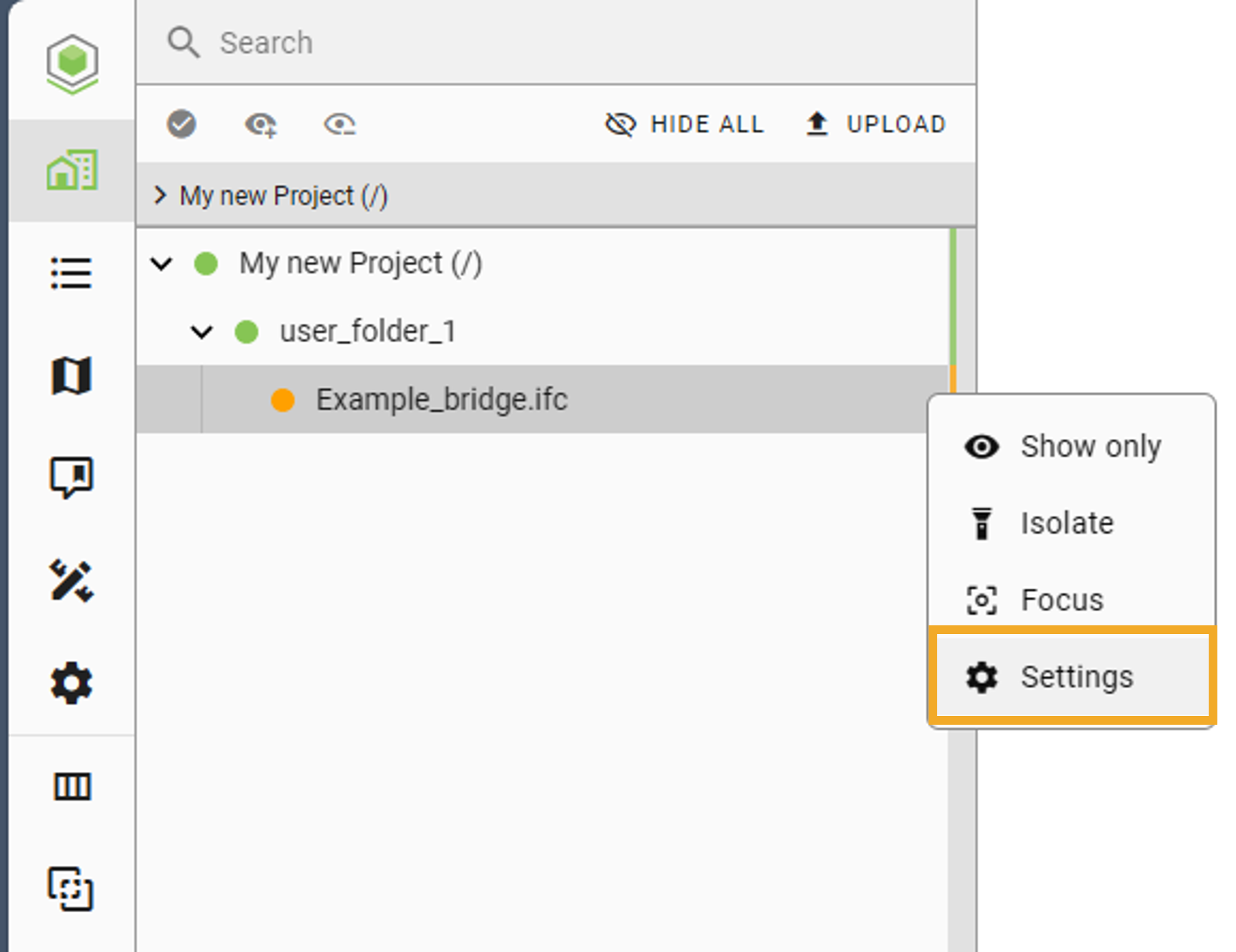This screenshot has height=952, width=1236.
Task: Open the ruler and pencil tools icon
Action: (x=71, y=581)
